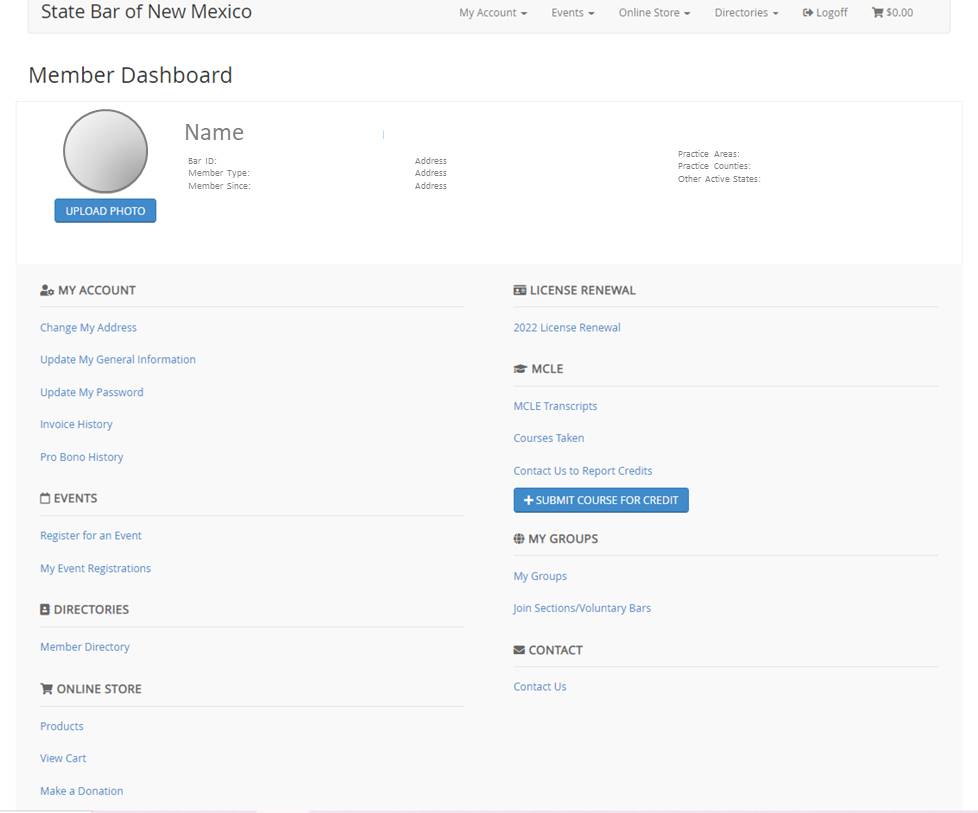Image resolution: width=978 pixels, height=813 pixels.
Task: Click the Member Since label
Action: pyautogui.click(x=220, y=186)
